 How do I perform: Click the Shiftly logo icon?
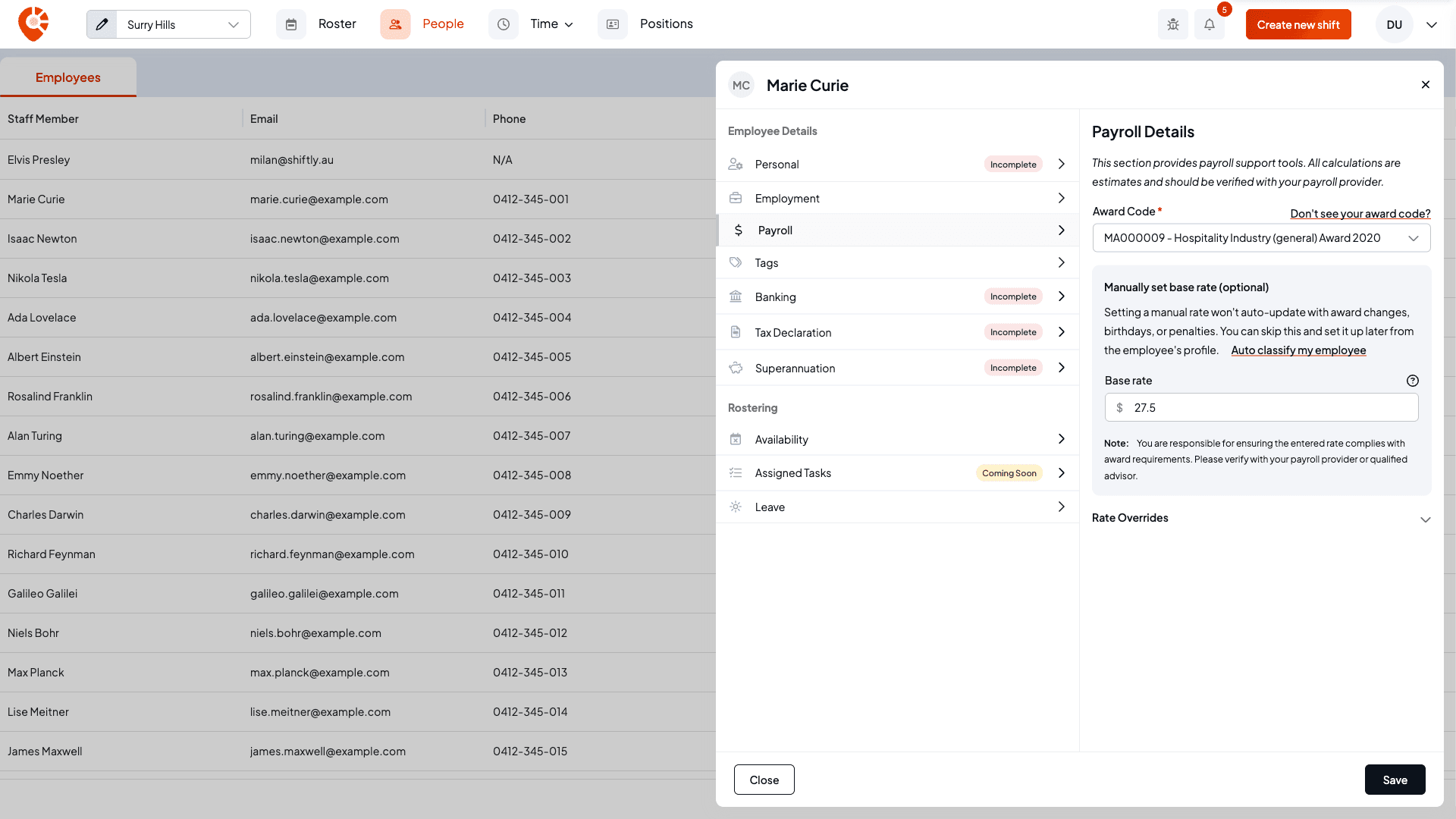(x=33, y=24)
